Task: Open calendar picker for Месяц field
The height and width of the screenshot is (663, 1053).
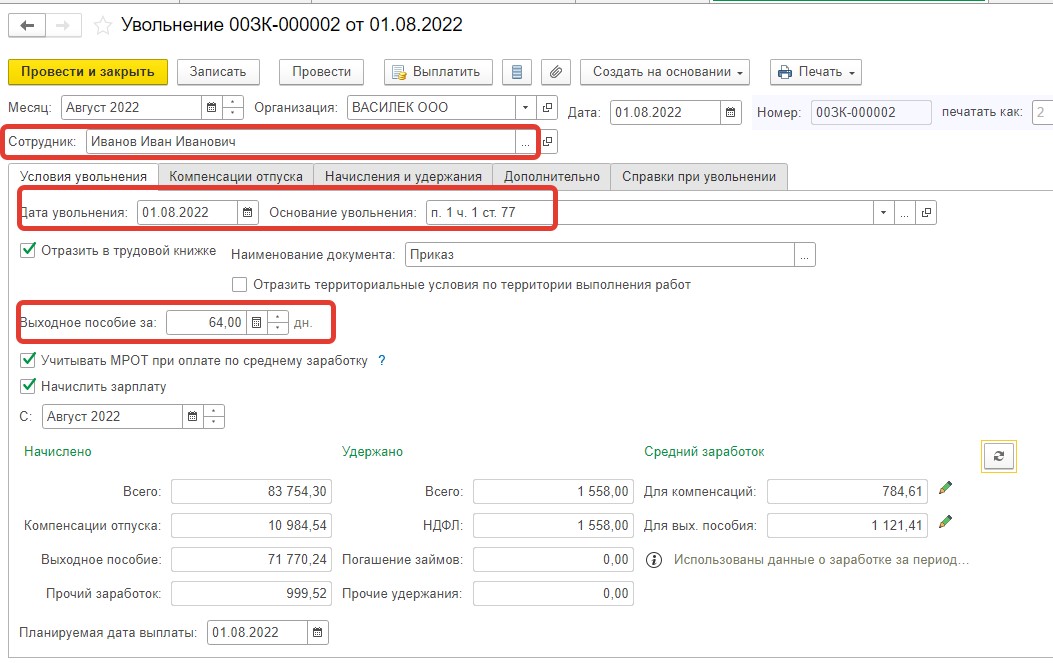Action: tap(212, 107)
